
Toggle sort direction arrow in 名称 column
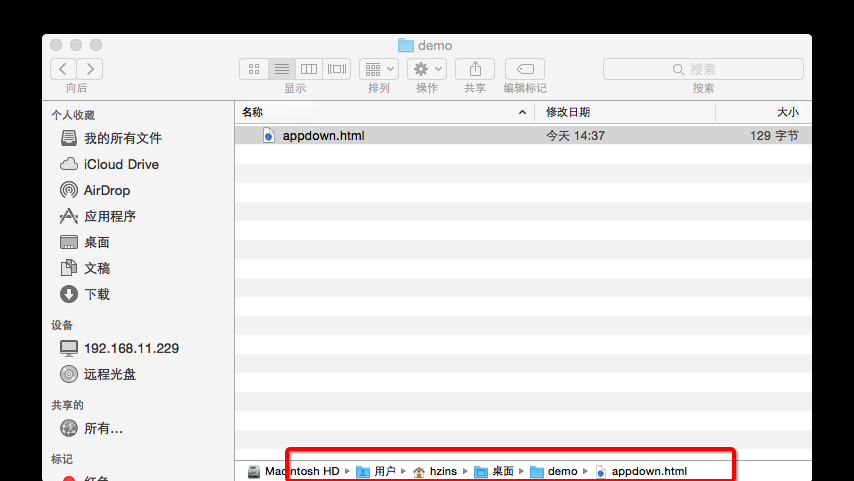point(522,112)
